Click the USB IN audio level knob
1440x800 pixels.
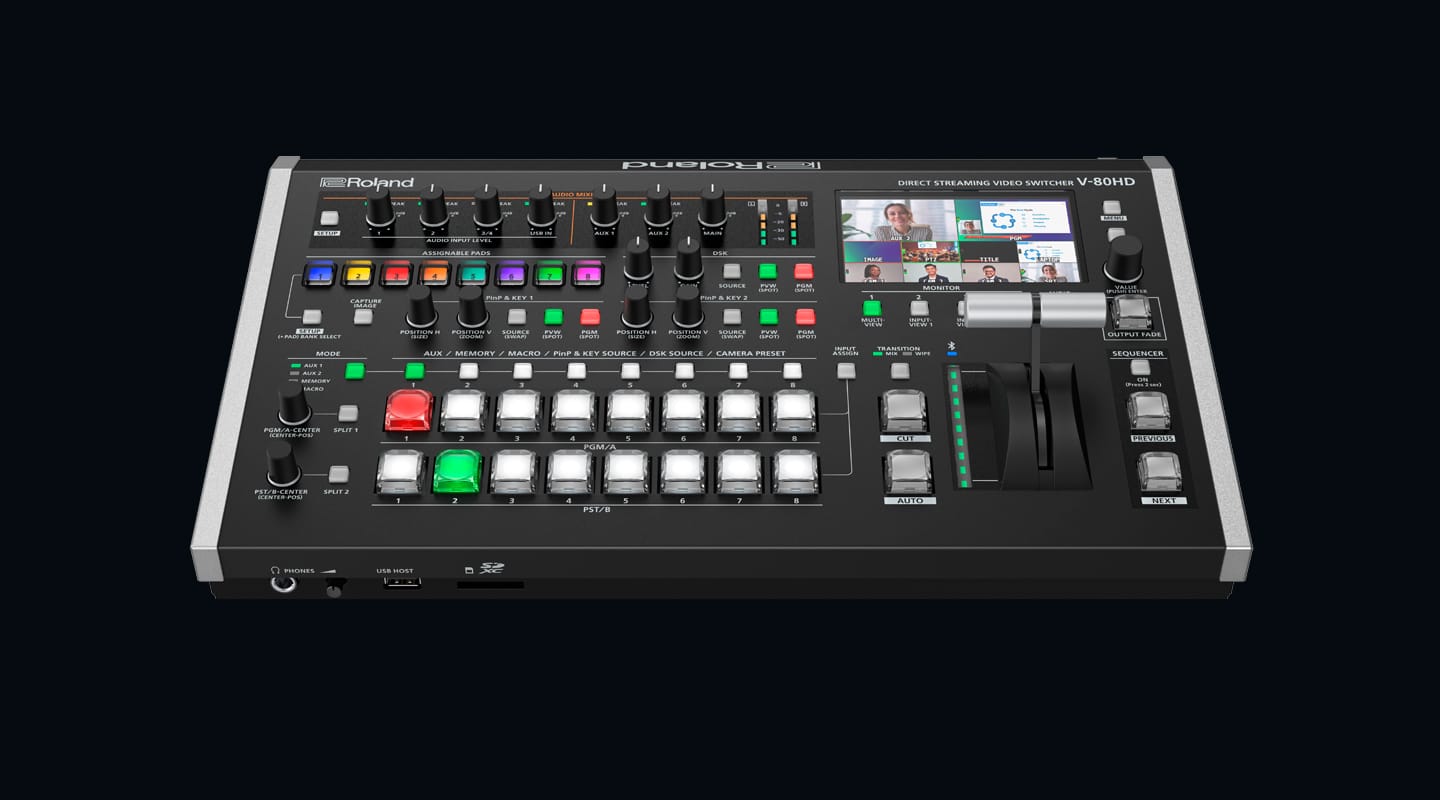point(541,210)
